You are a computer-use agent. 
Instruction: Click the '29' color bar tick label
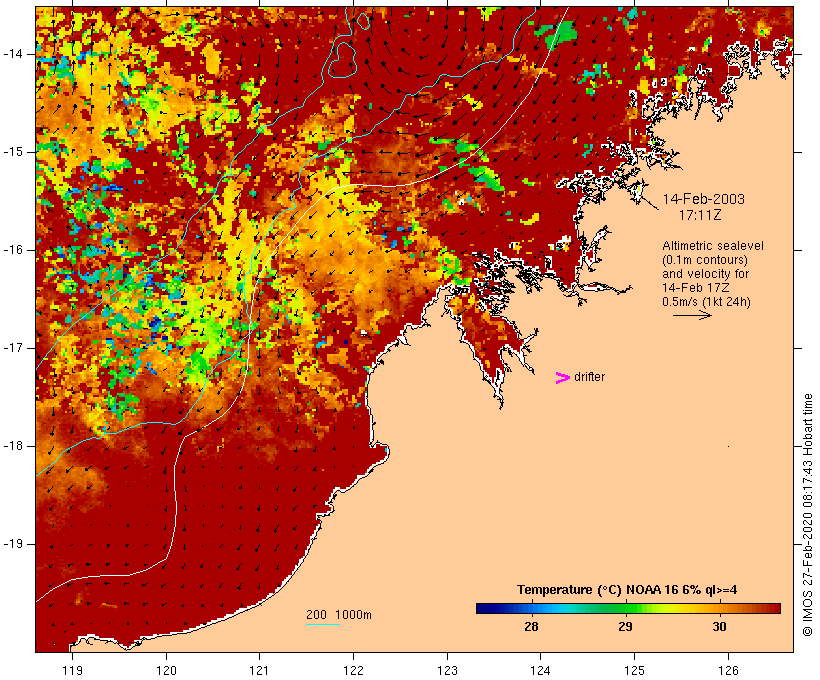coord(625,627)
